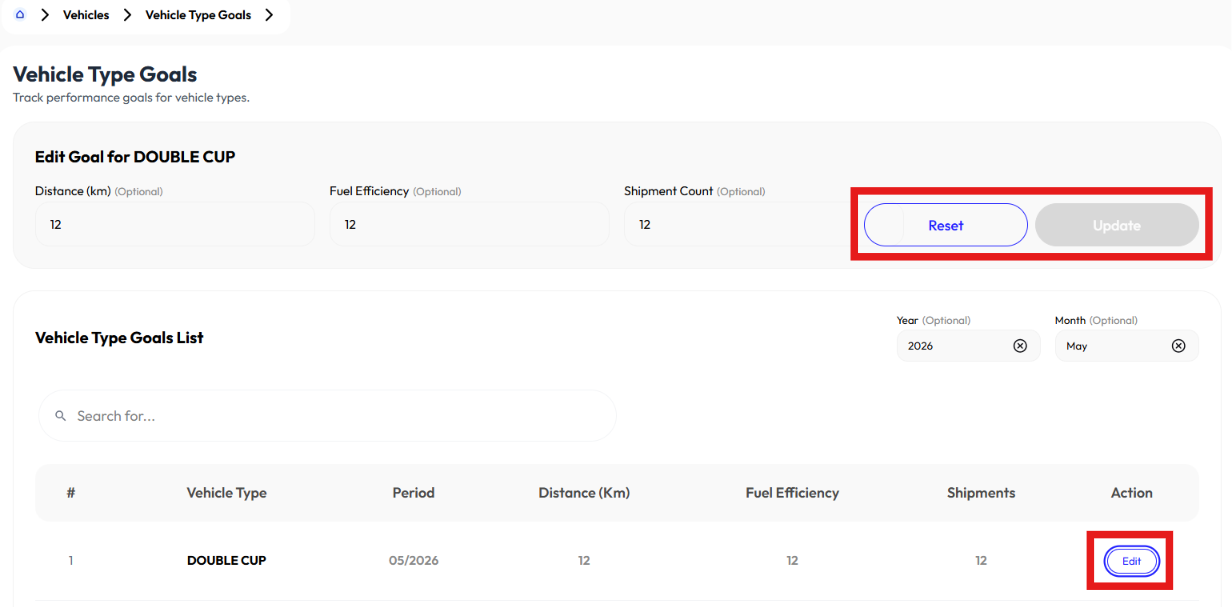Edit the DOUBLE CUP goal row
This screenshot has height=607, width=1232.
click(x=1131, y=561)
